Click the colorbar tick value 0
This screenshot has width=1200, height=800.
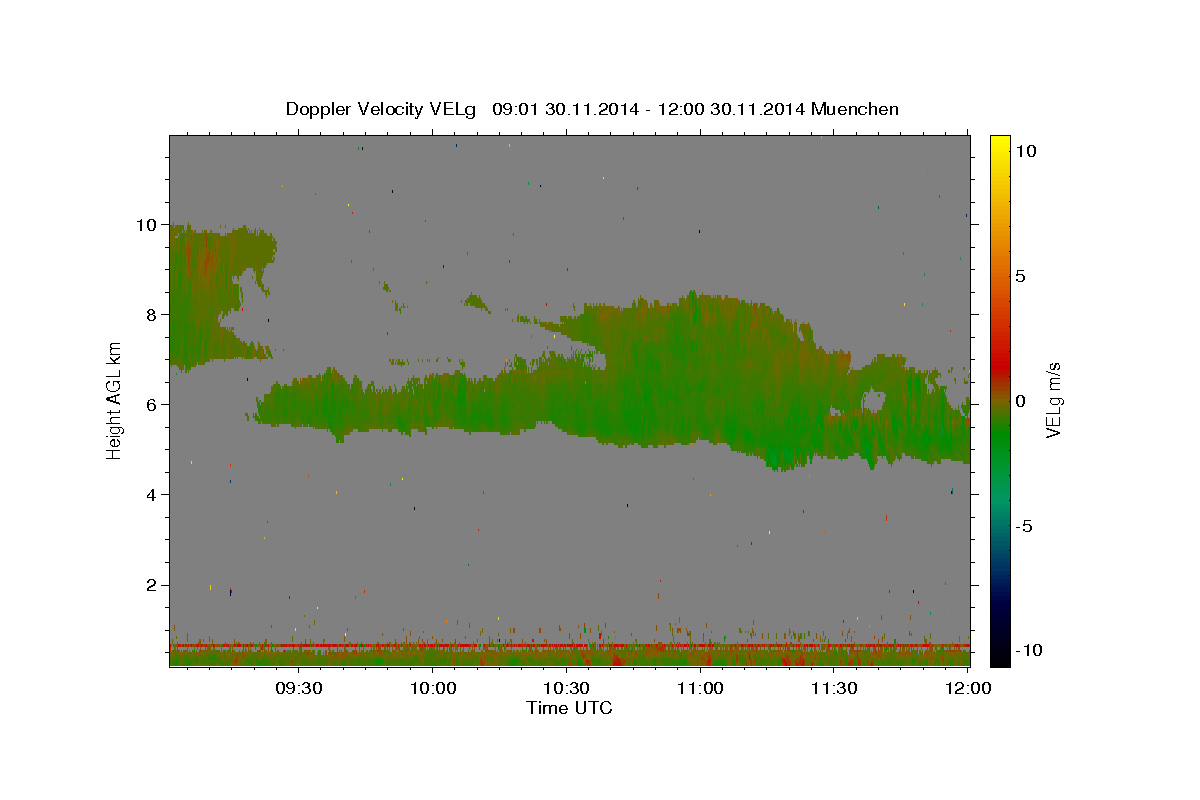point(1021,401)
